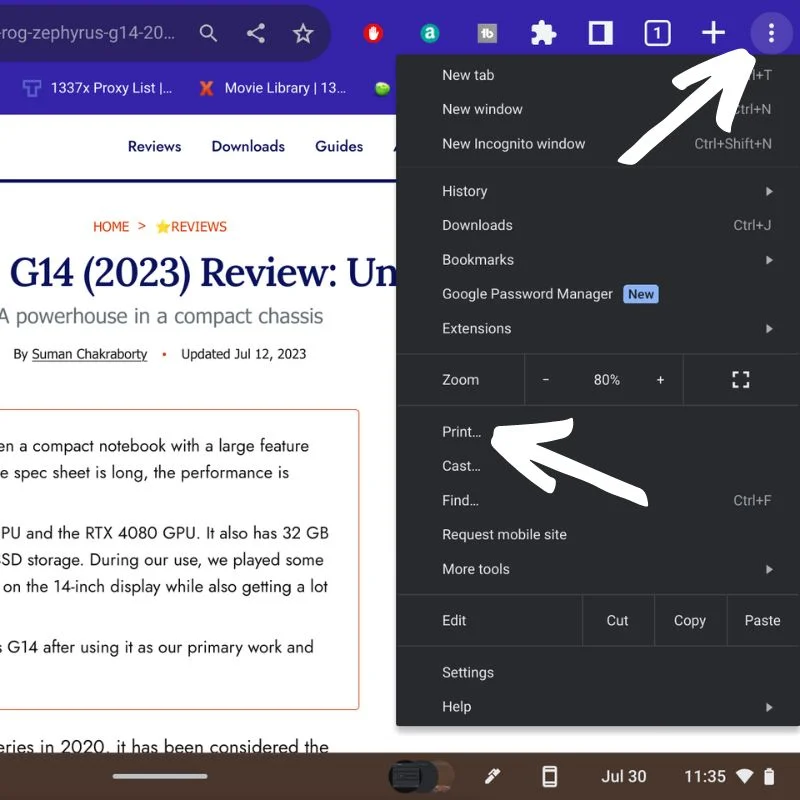Open the Extensions puzzle piece icon
This screenshot has width=800, height=800.
click(x=543, y=33)
